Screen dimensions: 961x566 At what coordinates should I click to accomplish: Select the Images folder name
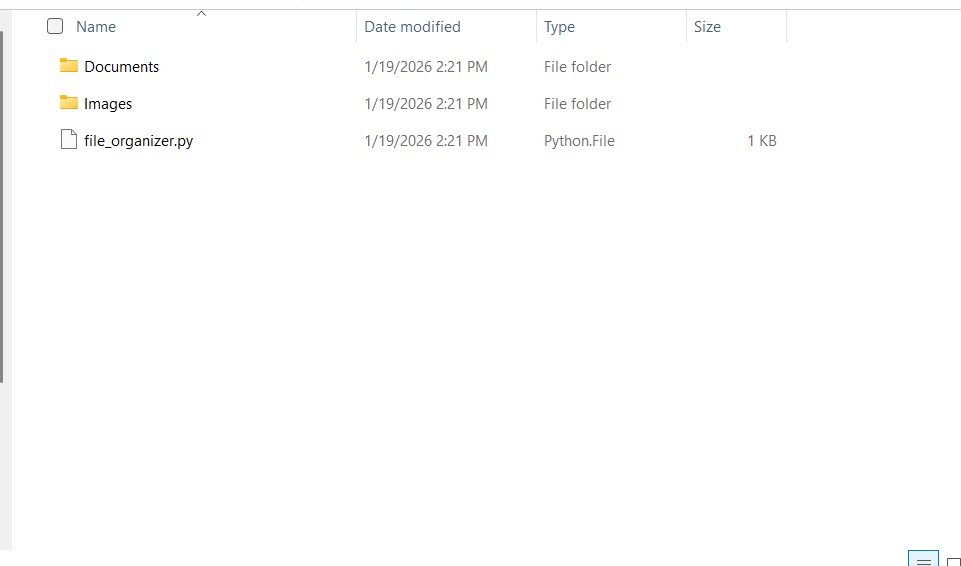(x=108, y=104)
